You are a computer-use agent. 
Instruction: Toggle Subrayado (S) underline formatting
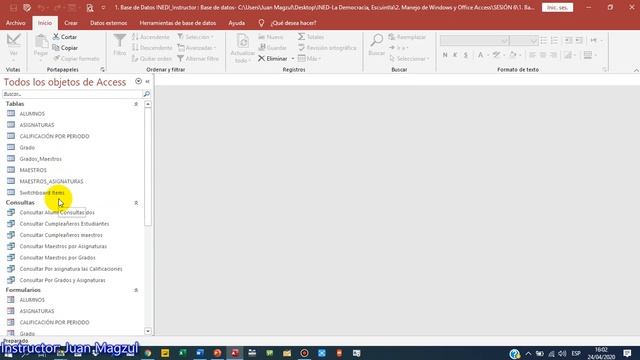466,55
